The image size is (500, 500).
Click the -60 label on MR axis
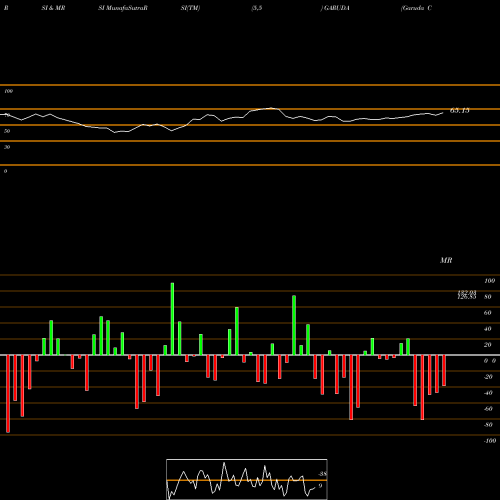pyautogui.click(x=488, y=409)
